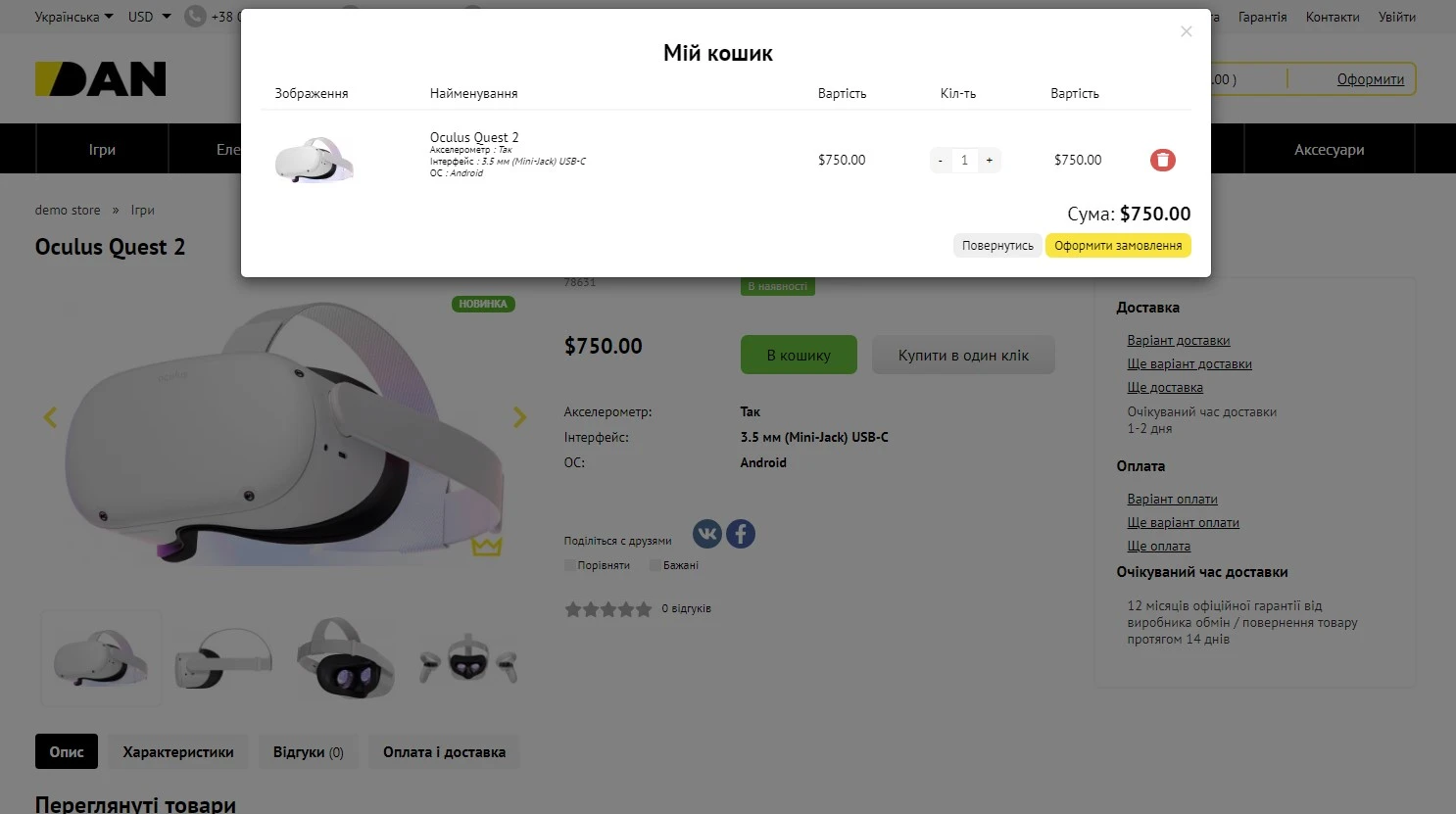1456x814 pixels.
Task: Open the USD currency dropdown
Action: 149,17
